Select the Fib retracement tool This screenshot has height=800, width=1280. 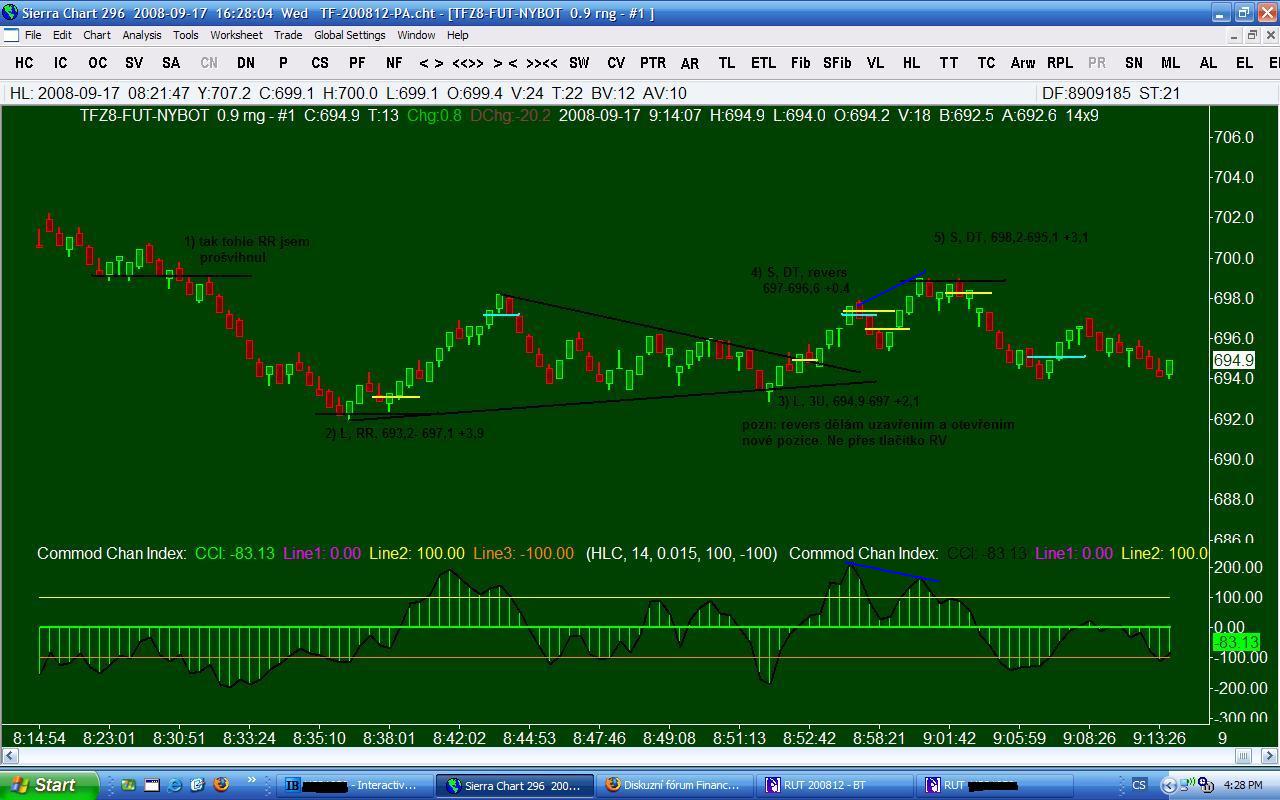pos(801,62)
